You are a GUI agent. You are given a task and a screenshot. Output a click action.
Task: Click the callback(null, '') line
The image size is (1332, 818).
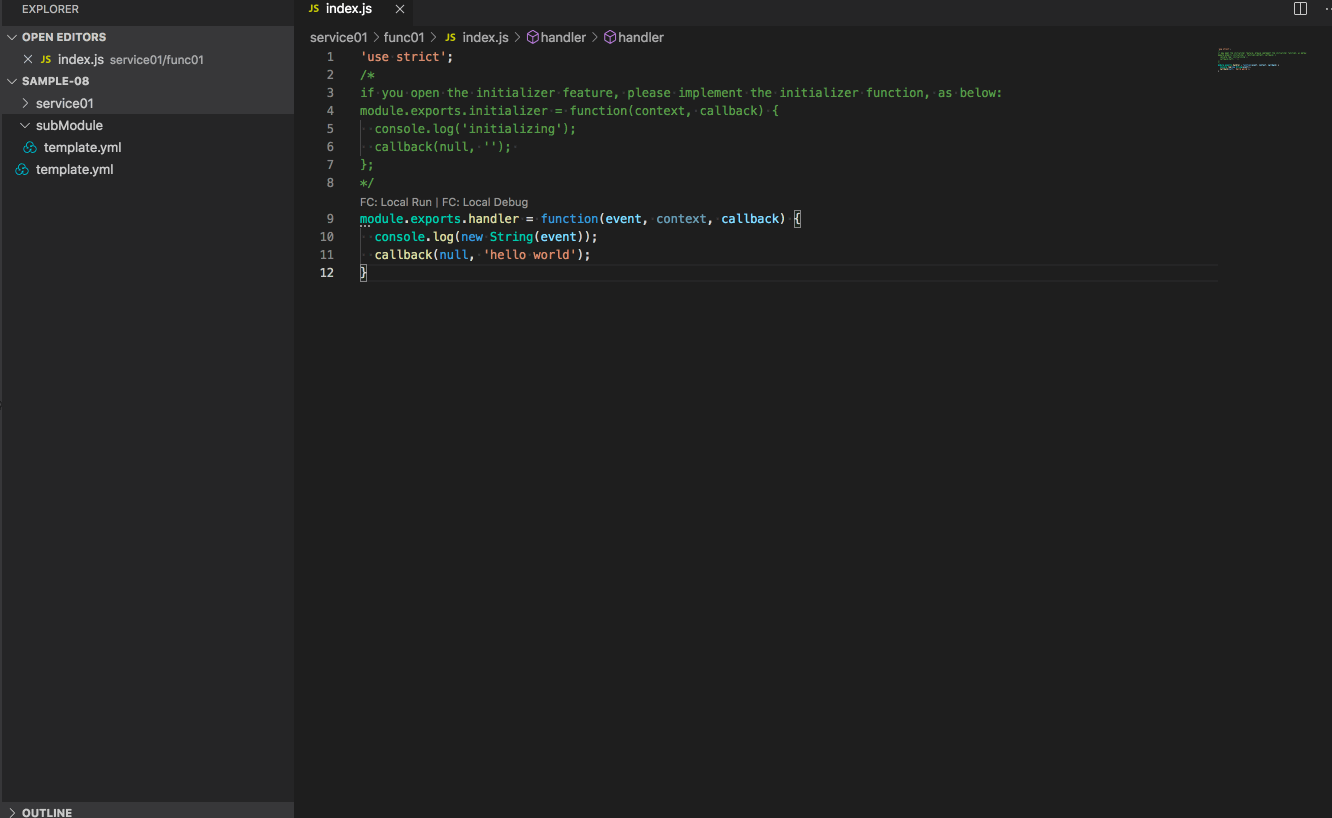443,147
